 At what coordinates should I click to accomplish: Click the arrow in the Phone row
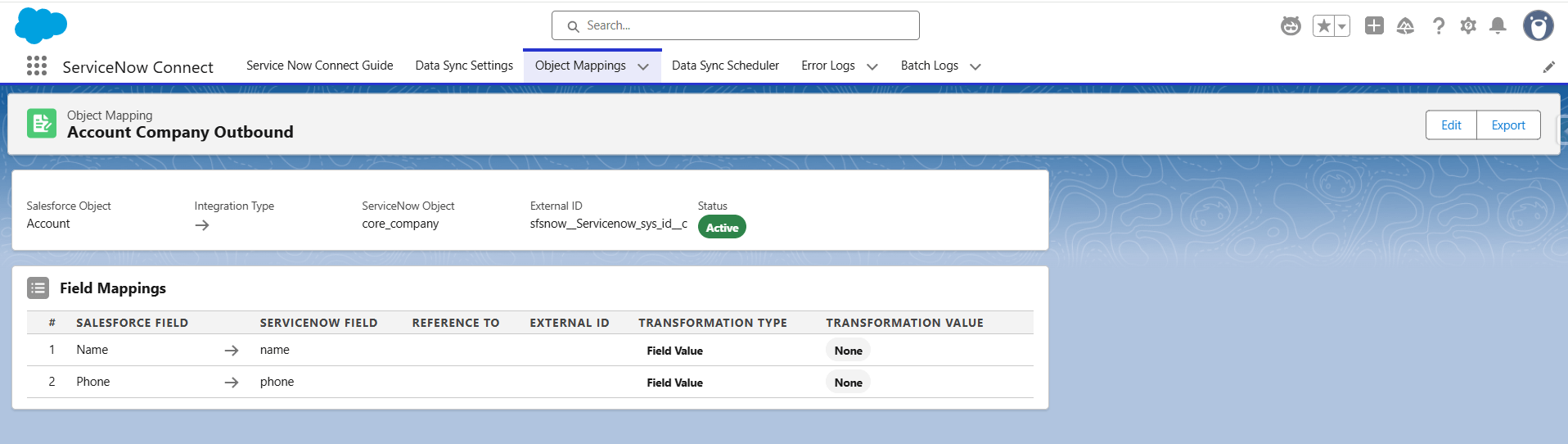[x=232, y=383]
